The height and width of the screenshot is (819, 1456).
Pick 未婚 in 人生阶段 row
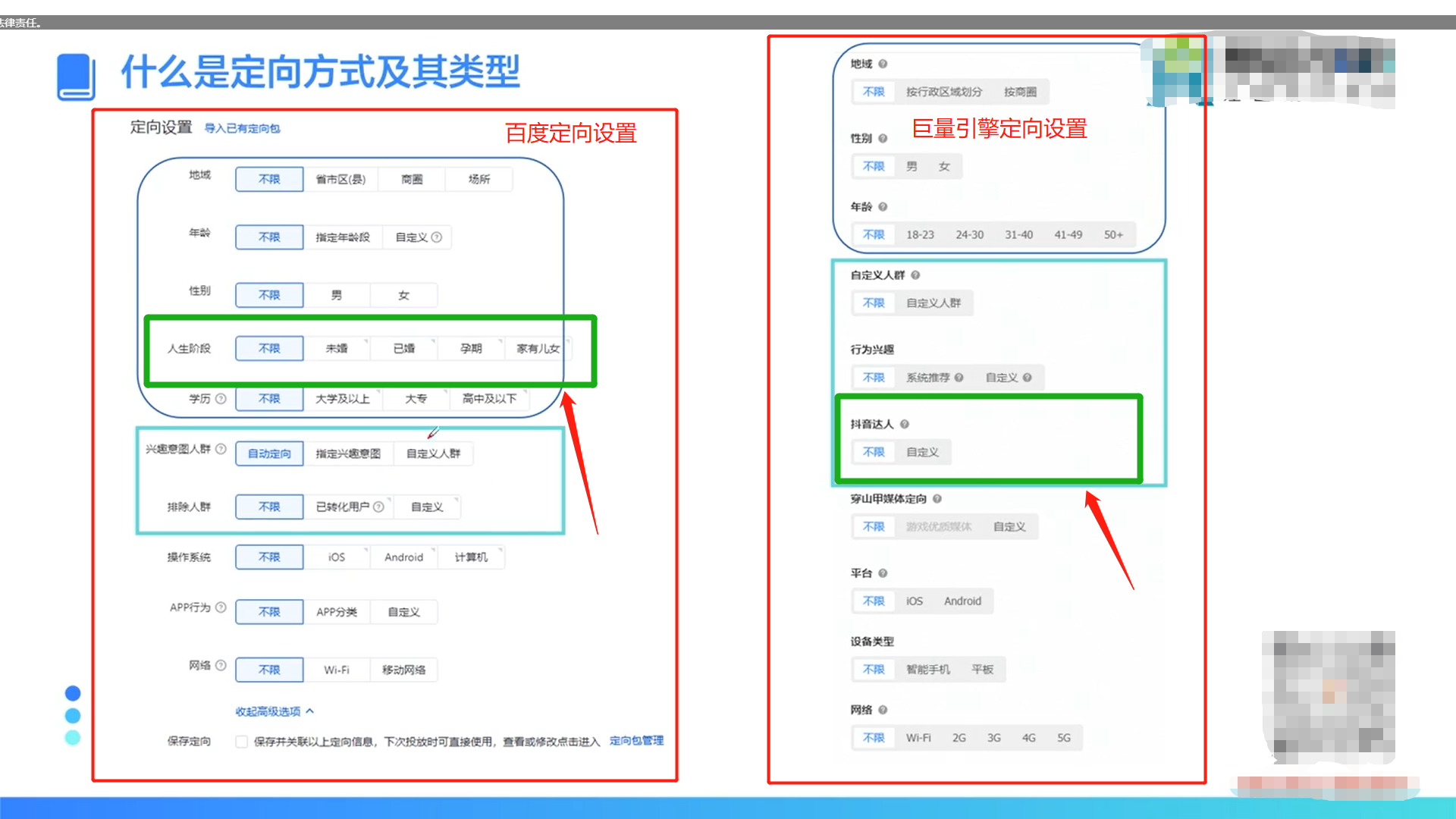337,349
